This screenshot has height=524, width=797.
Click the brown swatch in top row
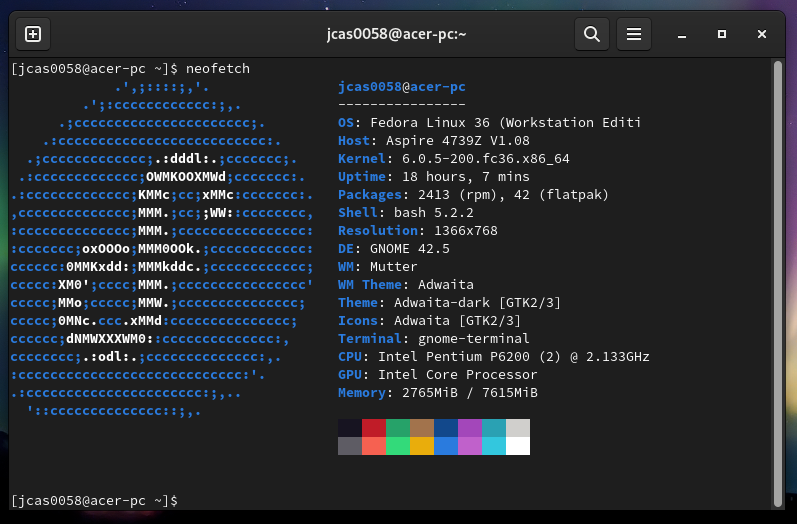point(422,428)
